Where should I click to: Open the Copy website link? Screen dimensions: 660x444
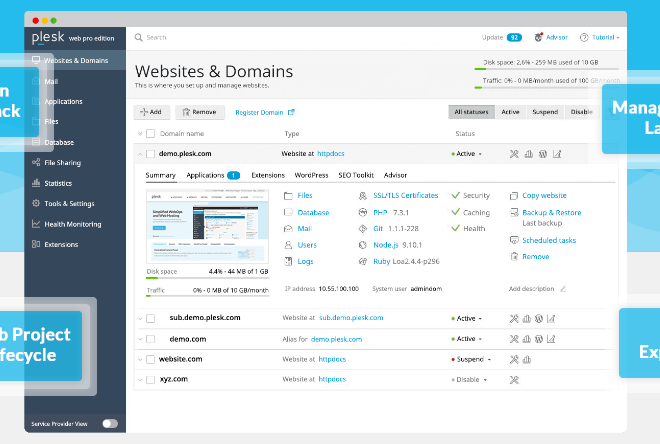point(544,196)
